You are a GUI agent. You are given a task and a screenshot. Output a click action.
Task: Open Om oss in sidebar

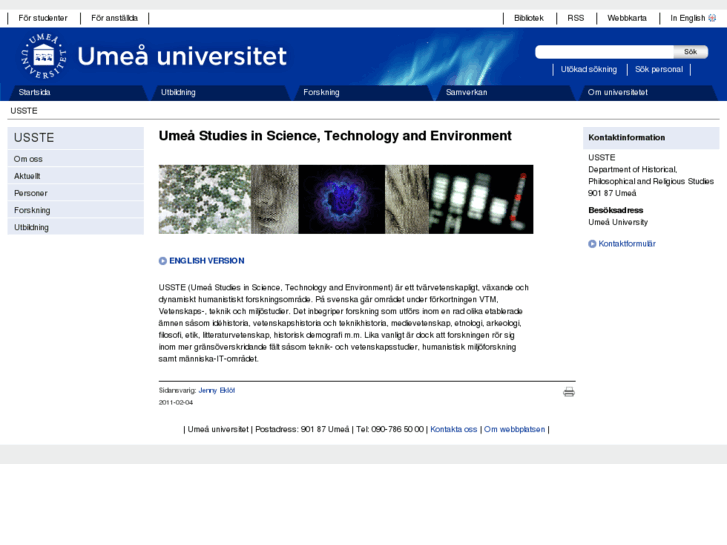tap(76, 159)
